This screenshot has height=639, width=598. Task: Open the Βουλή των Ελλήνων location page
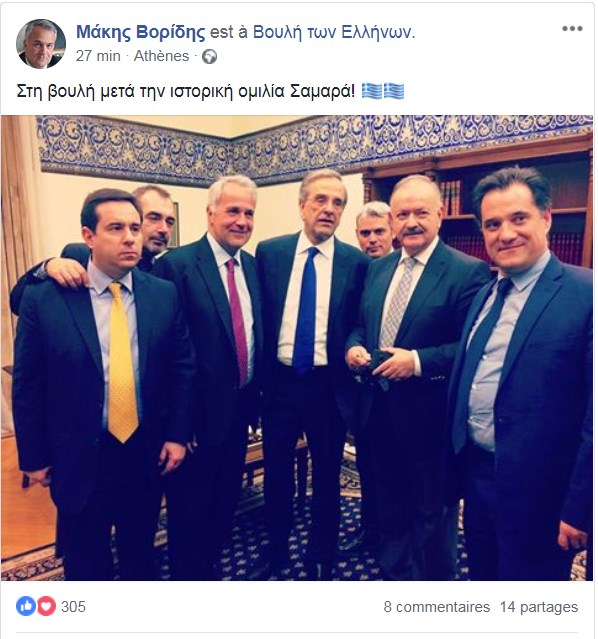coord(334,32)
